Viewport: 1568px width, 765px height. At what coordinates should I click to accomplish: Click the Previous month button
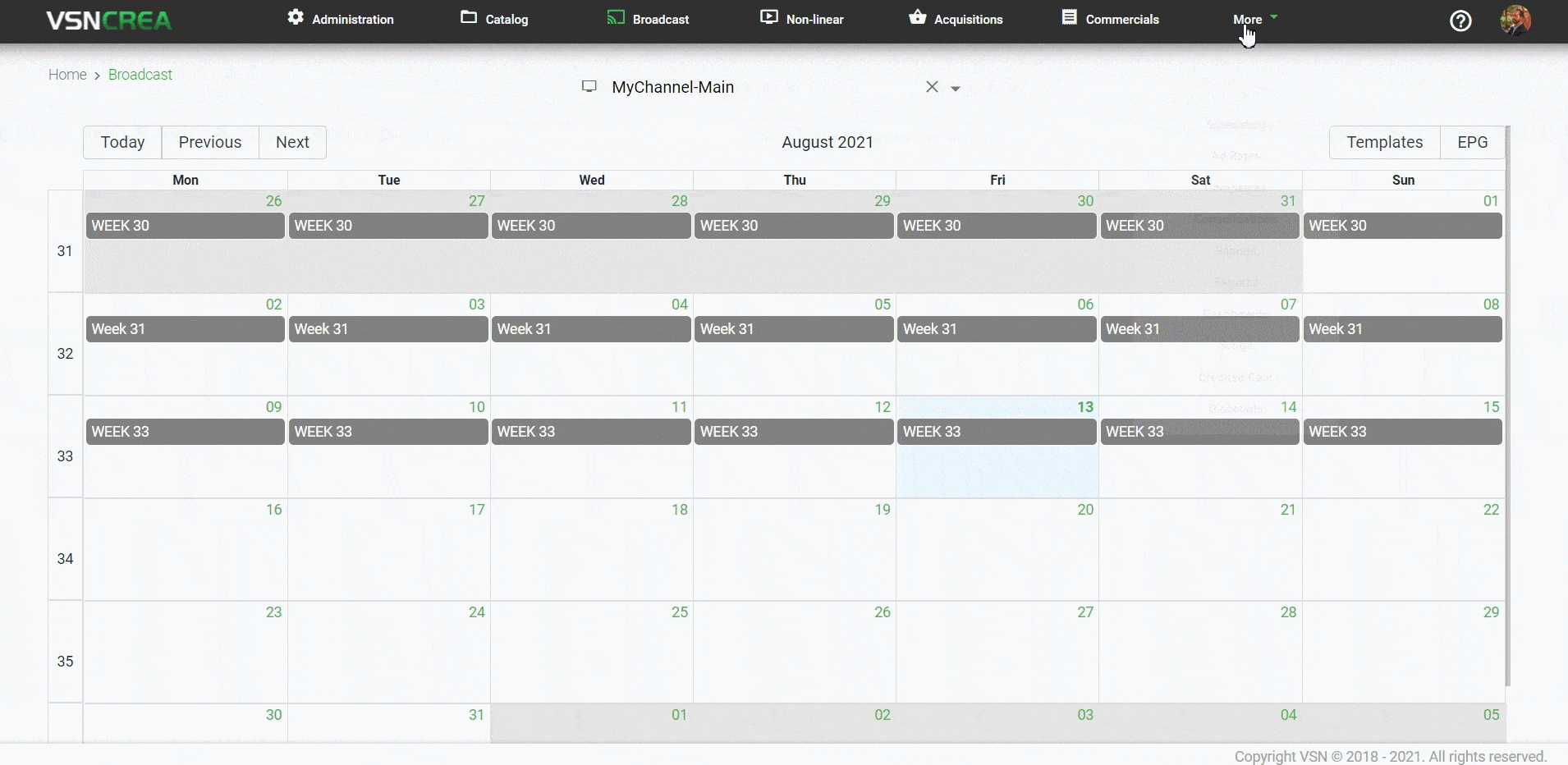point(210,142)
